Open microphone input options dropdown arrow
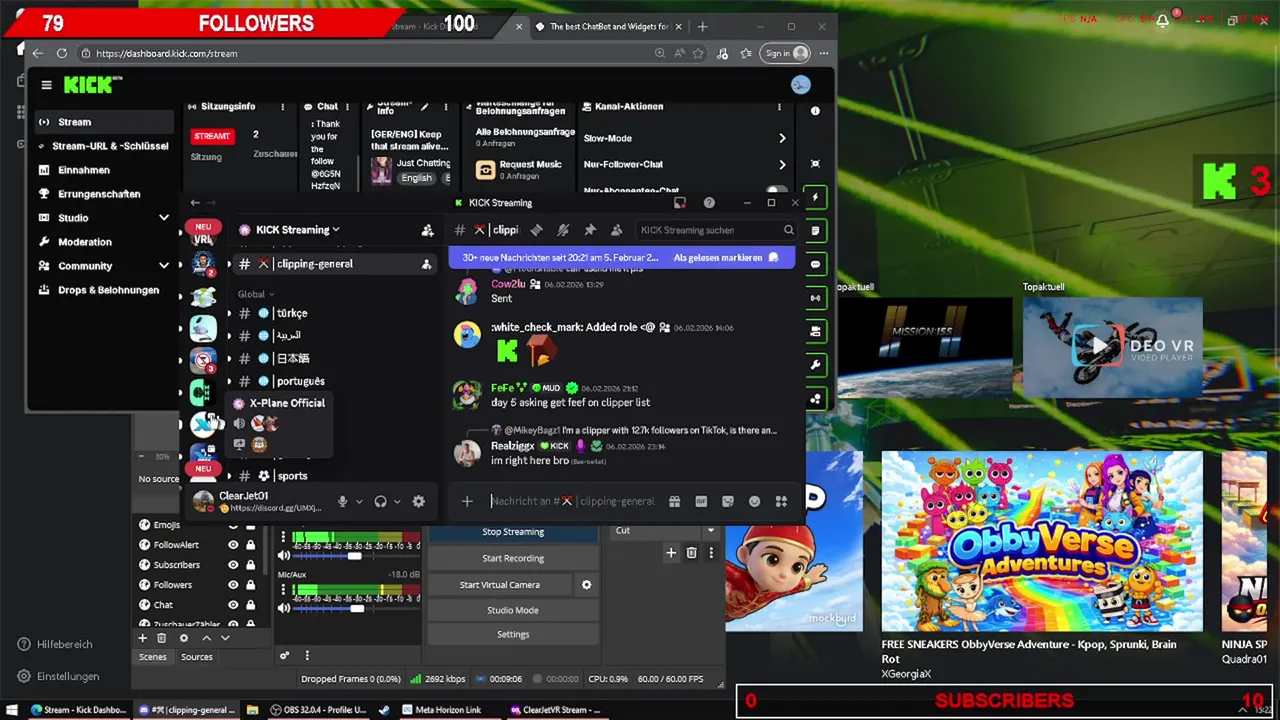1280x720 pixels. (x=359, y=502)
